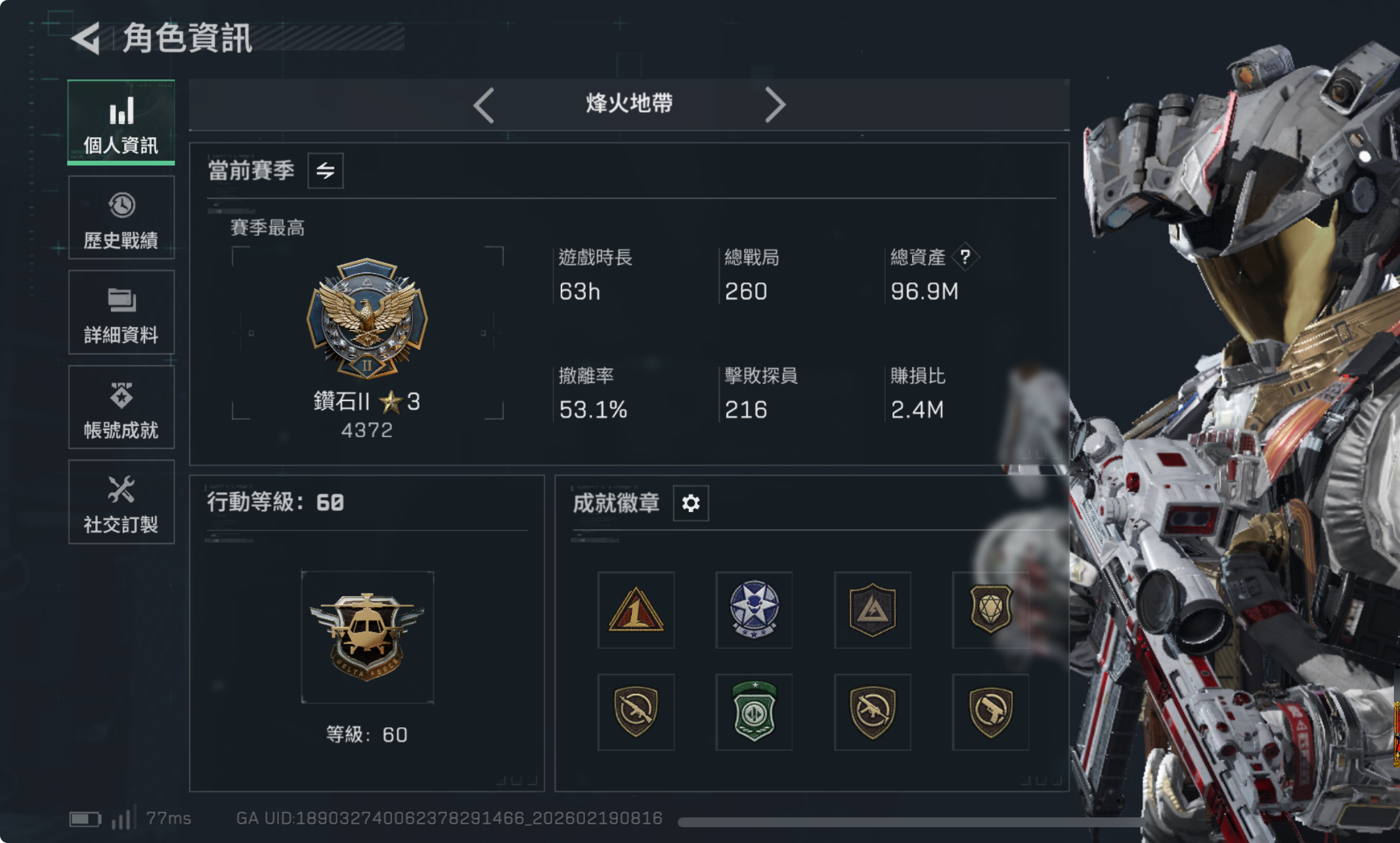The image size is (1400, 843).
Task: Click the question mark next to 總資產
Action: pyautogui.click(x=965, y=257)
